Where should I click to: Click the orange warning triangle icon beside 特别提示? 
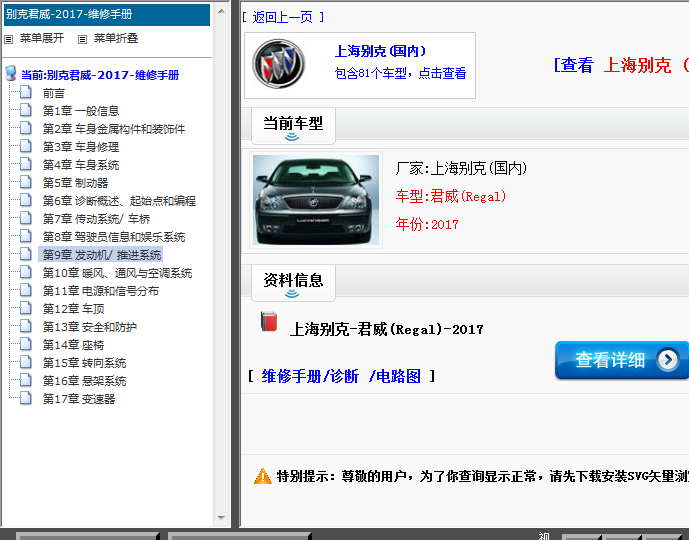263,476
